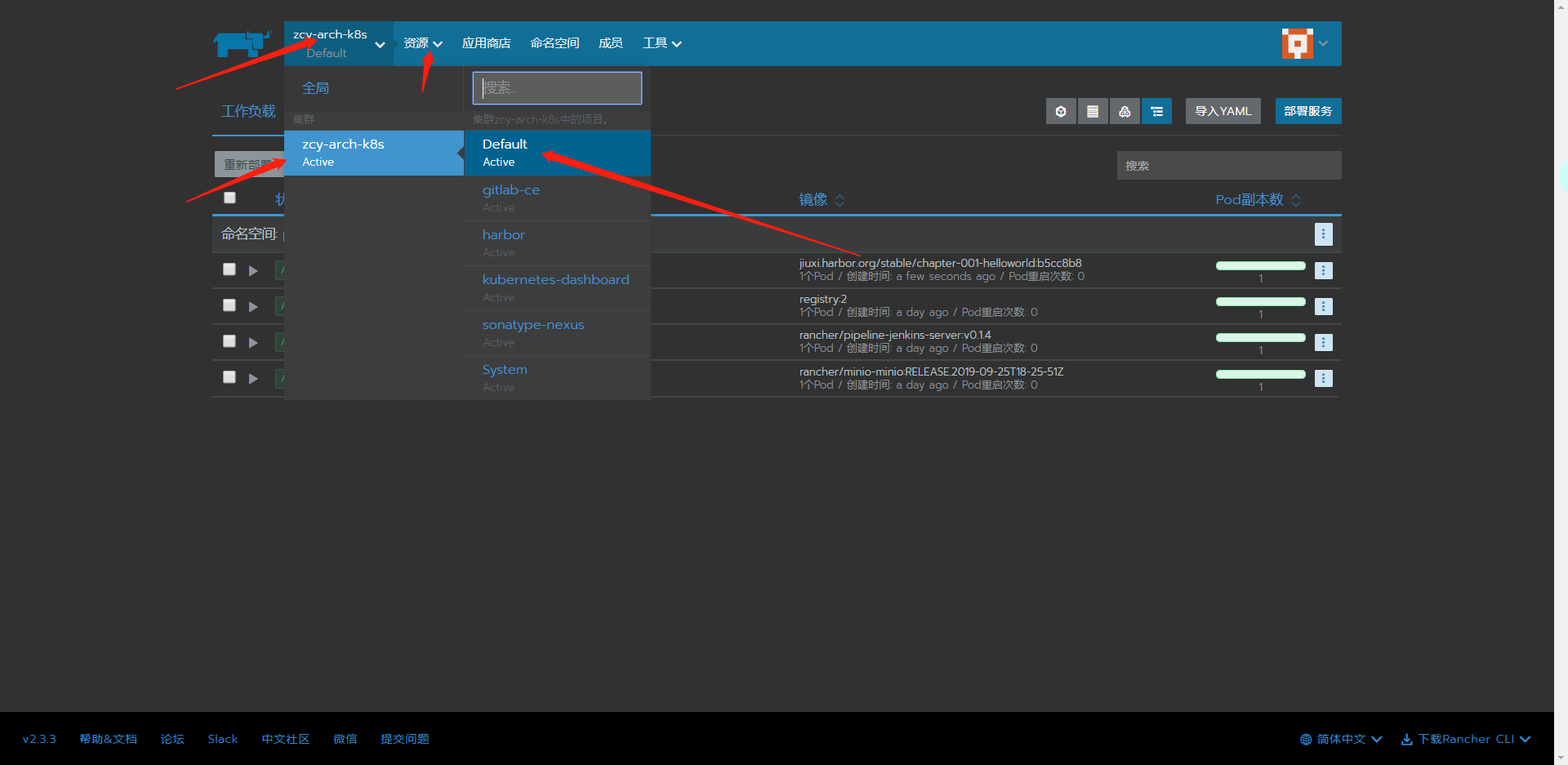Select the zcy-arch-k8s cluster entry
Viewport: 1568px width, 765px height.
click(374, 153)
